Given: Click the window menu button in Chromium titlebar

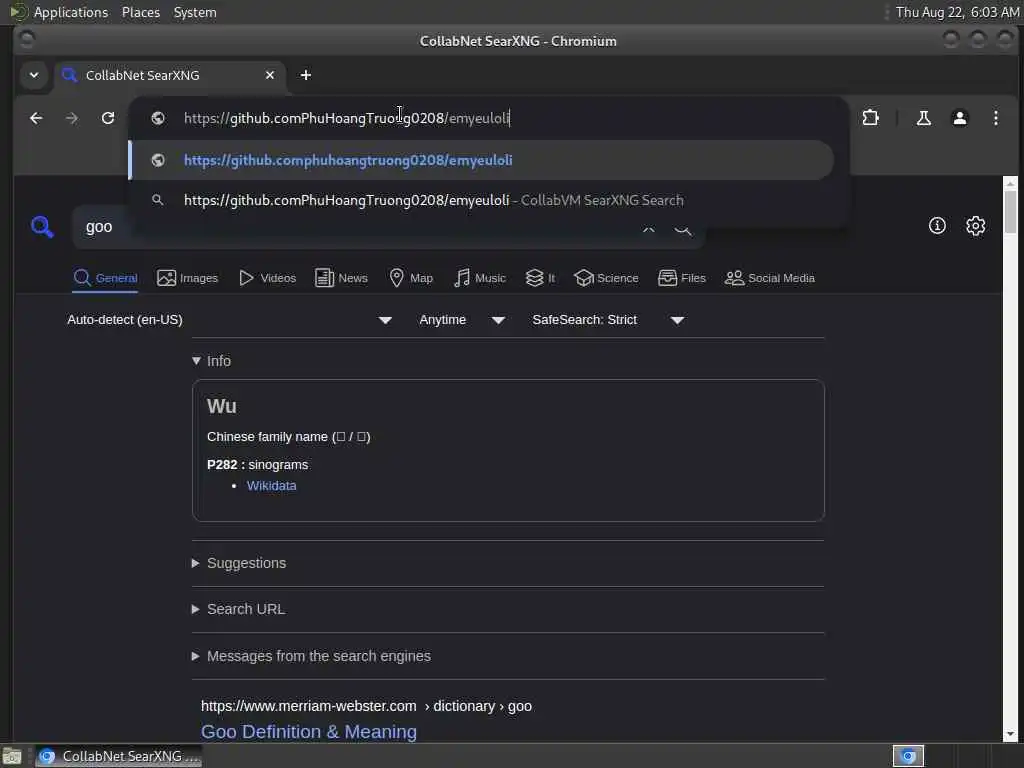Looking at the screenshot, I should point(27,40).
